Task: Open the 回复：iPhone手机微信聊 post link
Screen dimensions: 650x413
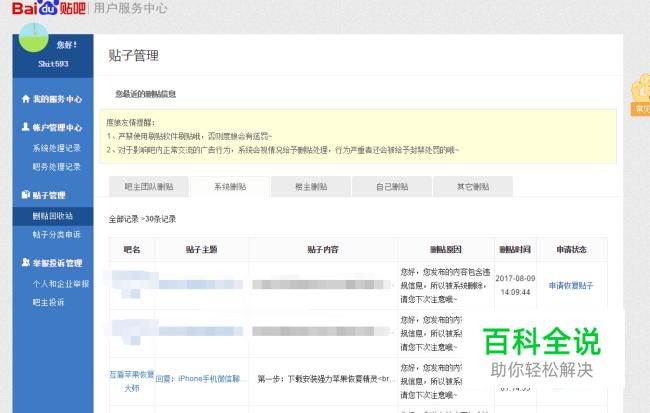Action: [x=198, y=379]
